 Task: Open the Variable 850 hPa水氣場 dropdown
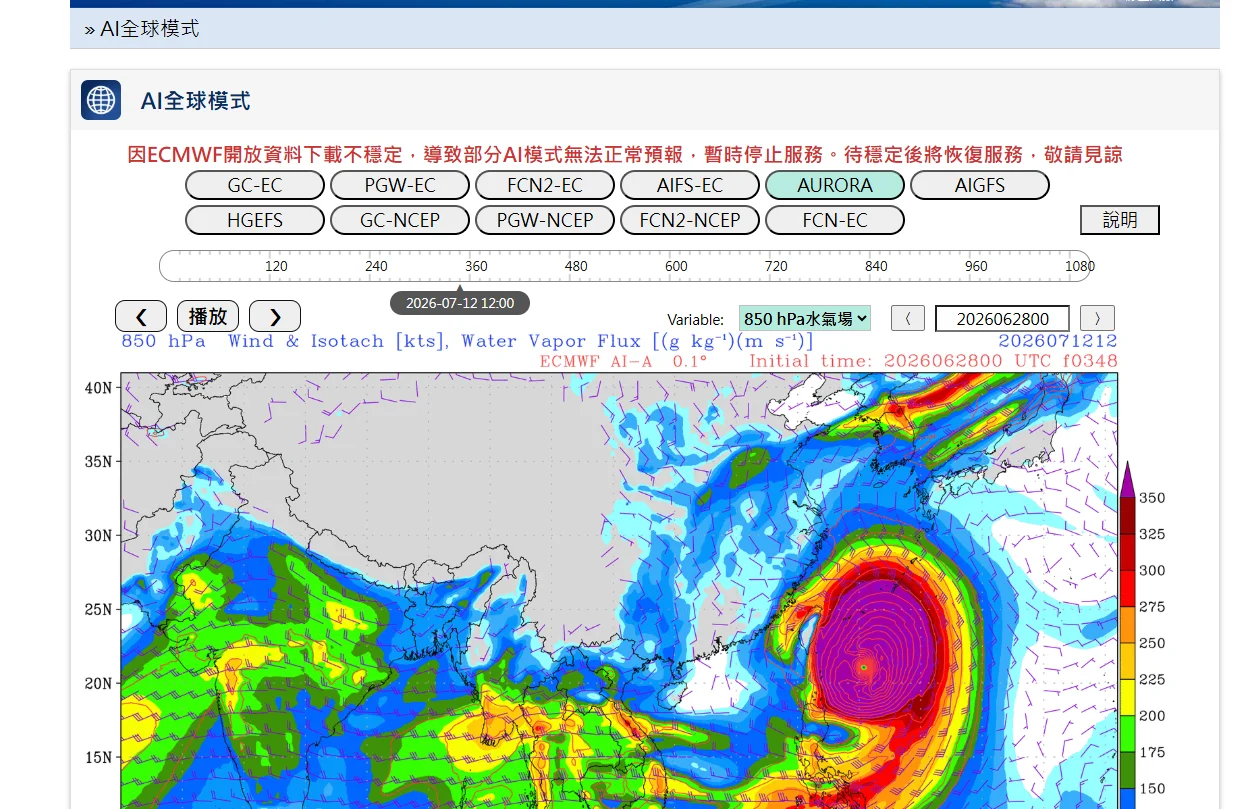point(805,319)
